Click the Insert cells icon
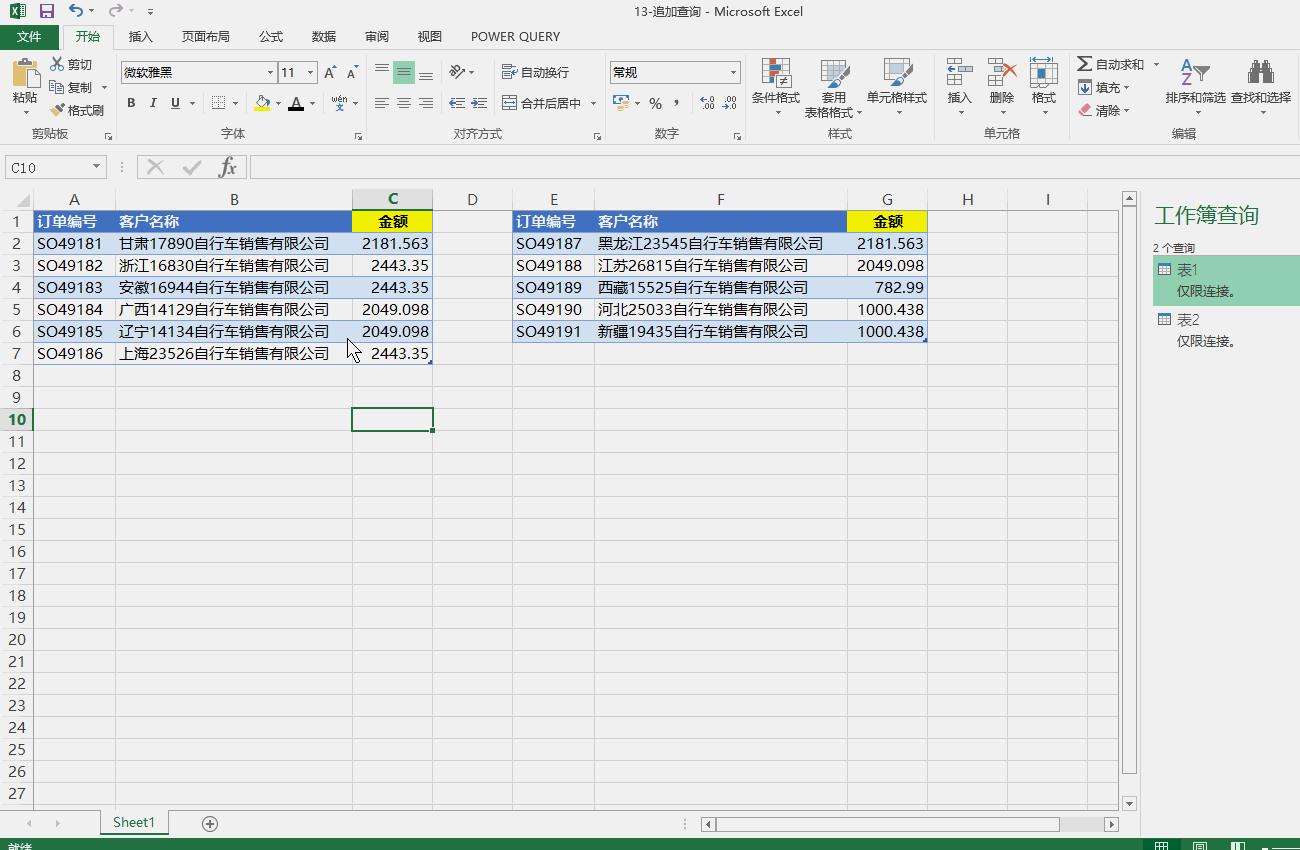Viewport: 1300px width, 850px height. [x=959, y=73]
